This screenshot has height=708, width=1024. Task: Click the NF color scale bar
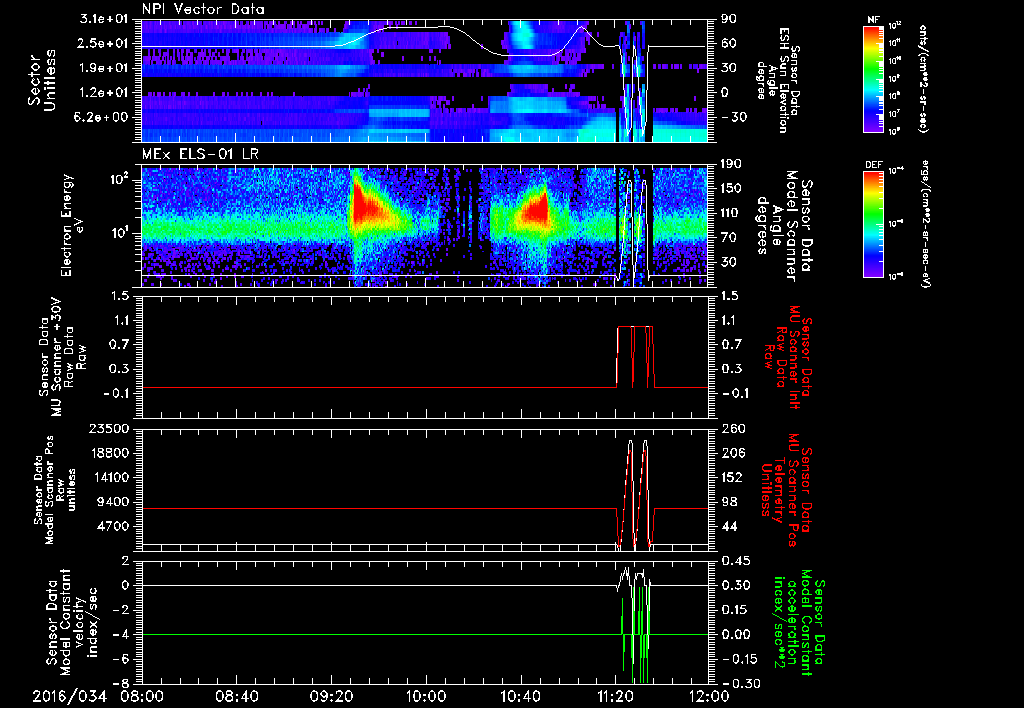click(873, 78)
